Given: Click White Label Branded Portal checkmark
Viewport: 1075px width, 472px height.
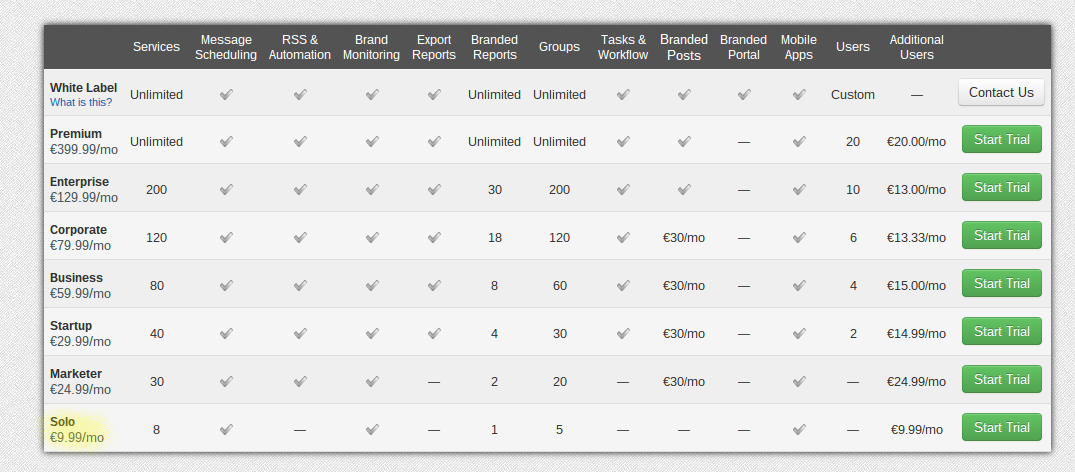Looking at the screenshot, I should click(x=743, y=95).
